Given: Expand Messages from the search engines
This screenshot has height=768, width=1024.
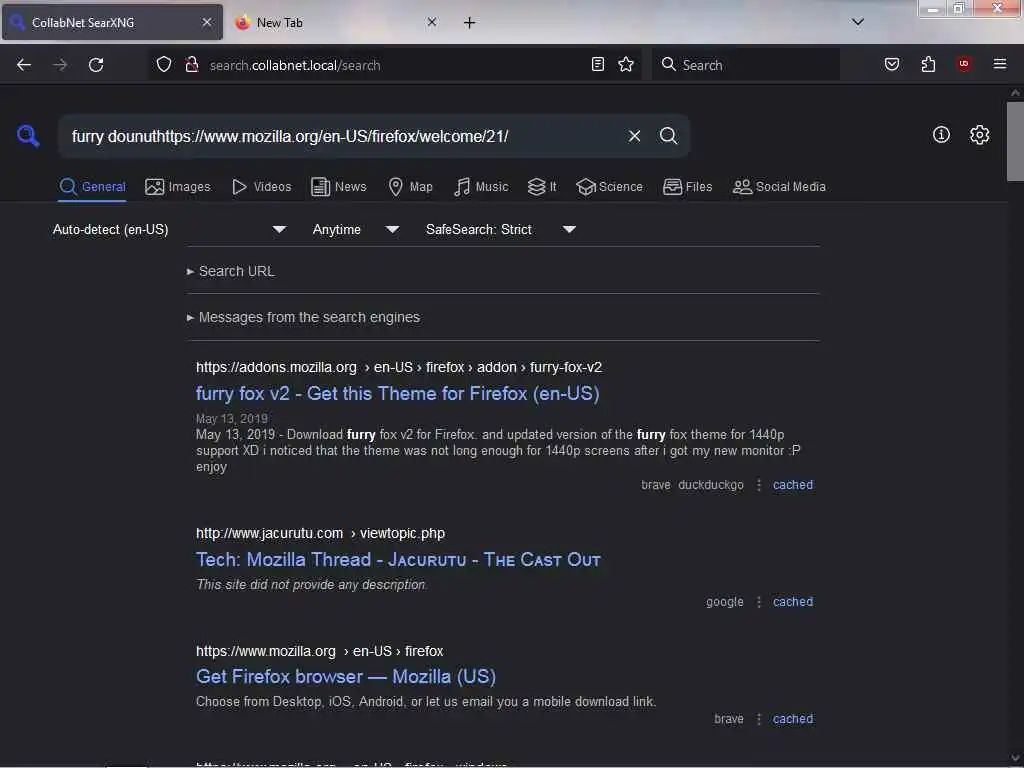Looking at the screenshot, I should 304,317.
